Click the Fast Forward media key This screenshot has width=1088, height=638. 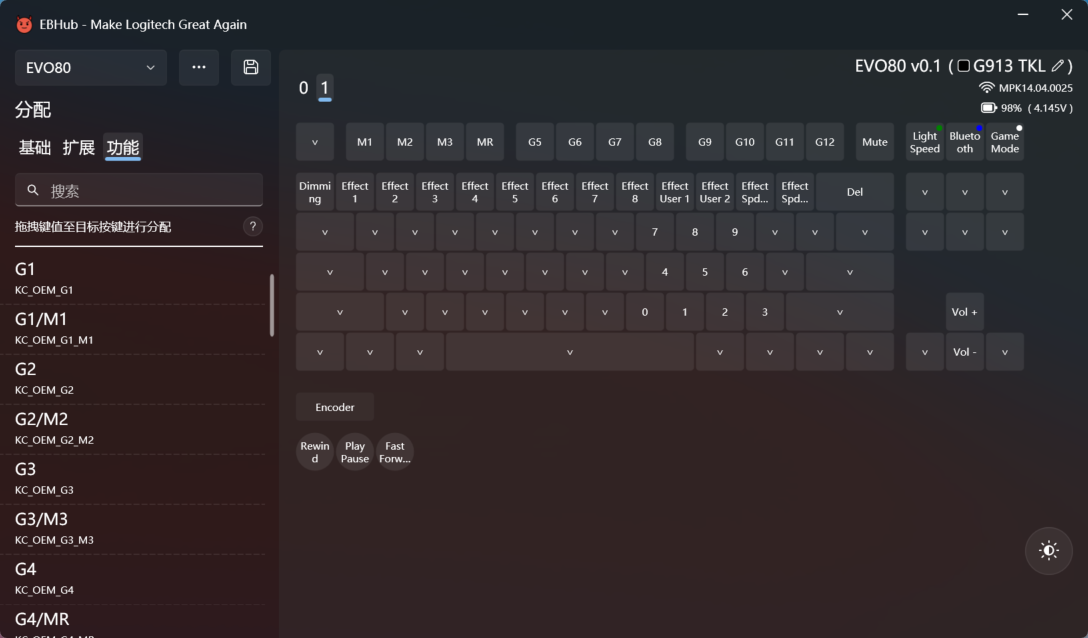(x=394, y=451)
